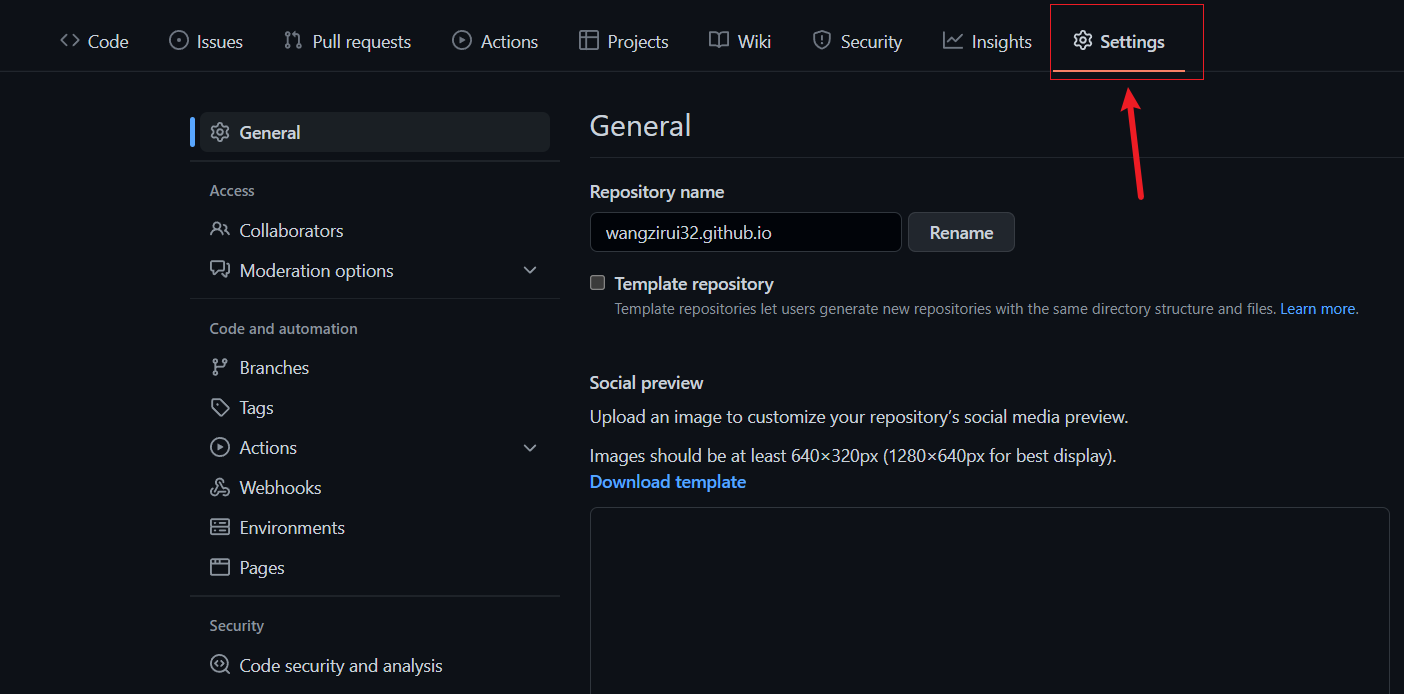The height and width of the screenshot is (694, 1404).
Task: Expand the Moderation options section
Action: [530, 271]
